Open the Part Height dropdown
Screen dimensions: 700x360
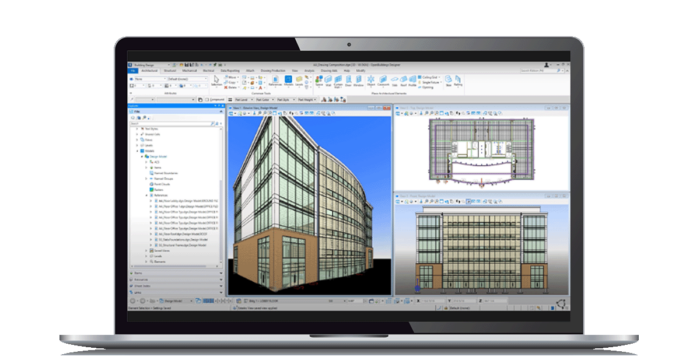[307, 100]
